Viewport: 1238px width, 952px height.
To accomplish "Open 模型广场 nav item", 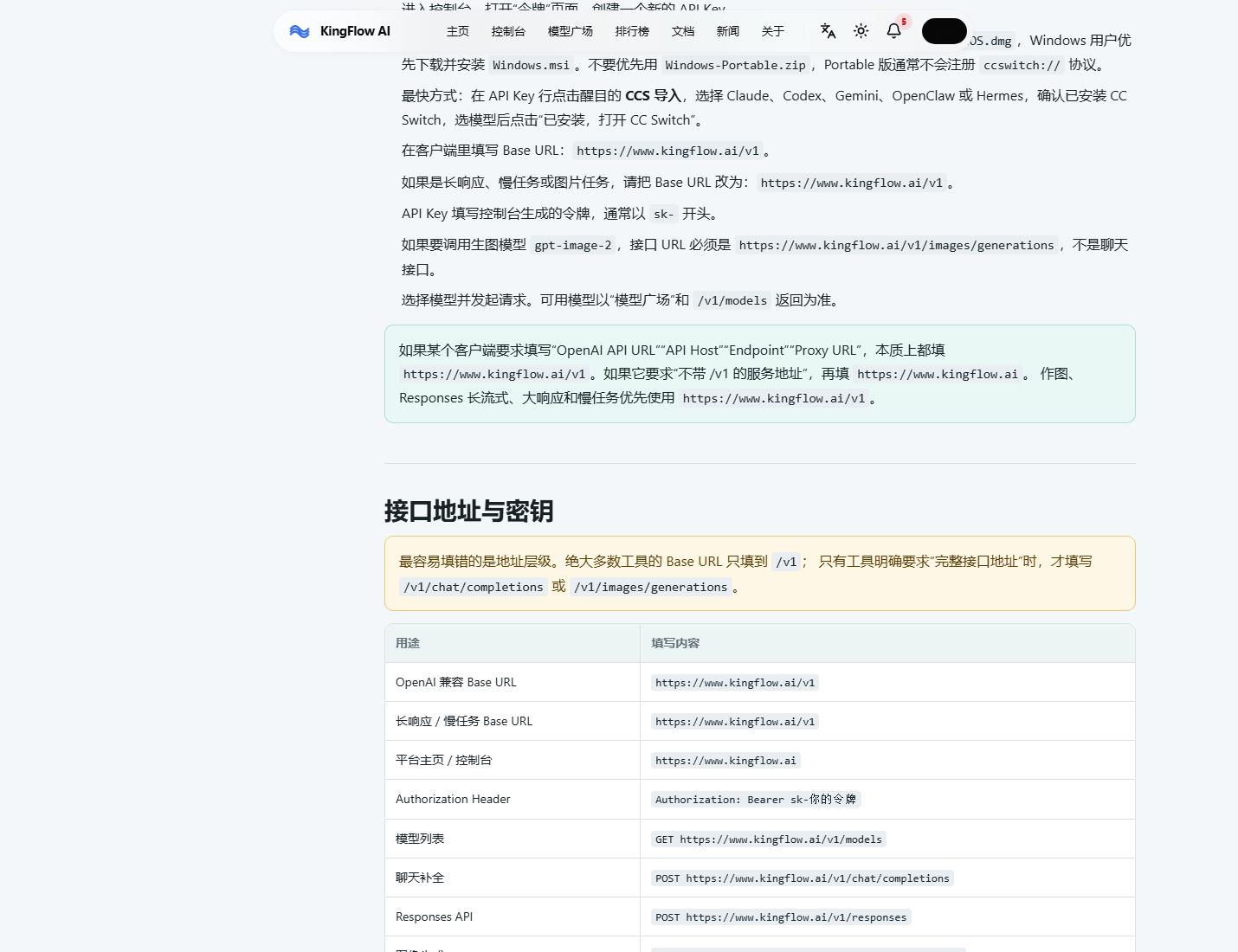I will pyautogui.click(x=571, y=31).
